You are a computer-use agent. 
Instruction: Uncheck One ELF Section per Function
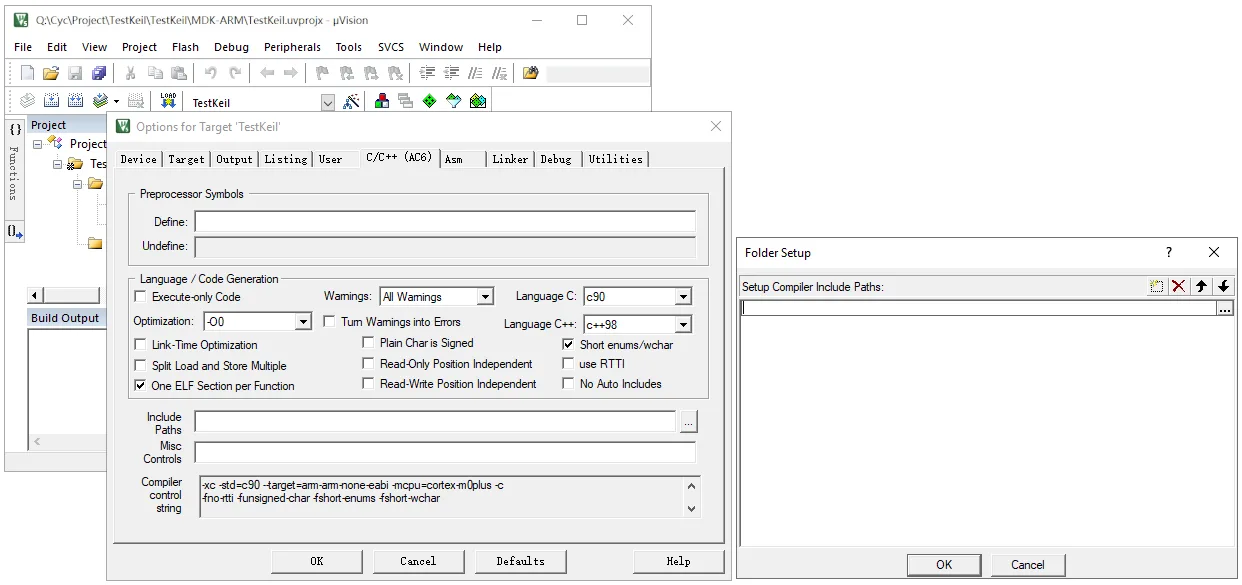[140, 386]
